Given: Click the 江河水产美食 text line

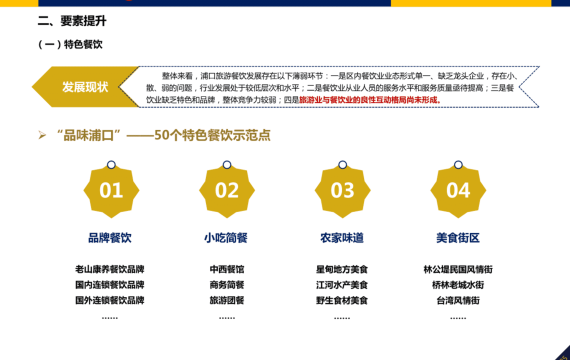Looking at the screenshot, I should (342, 285).
